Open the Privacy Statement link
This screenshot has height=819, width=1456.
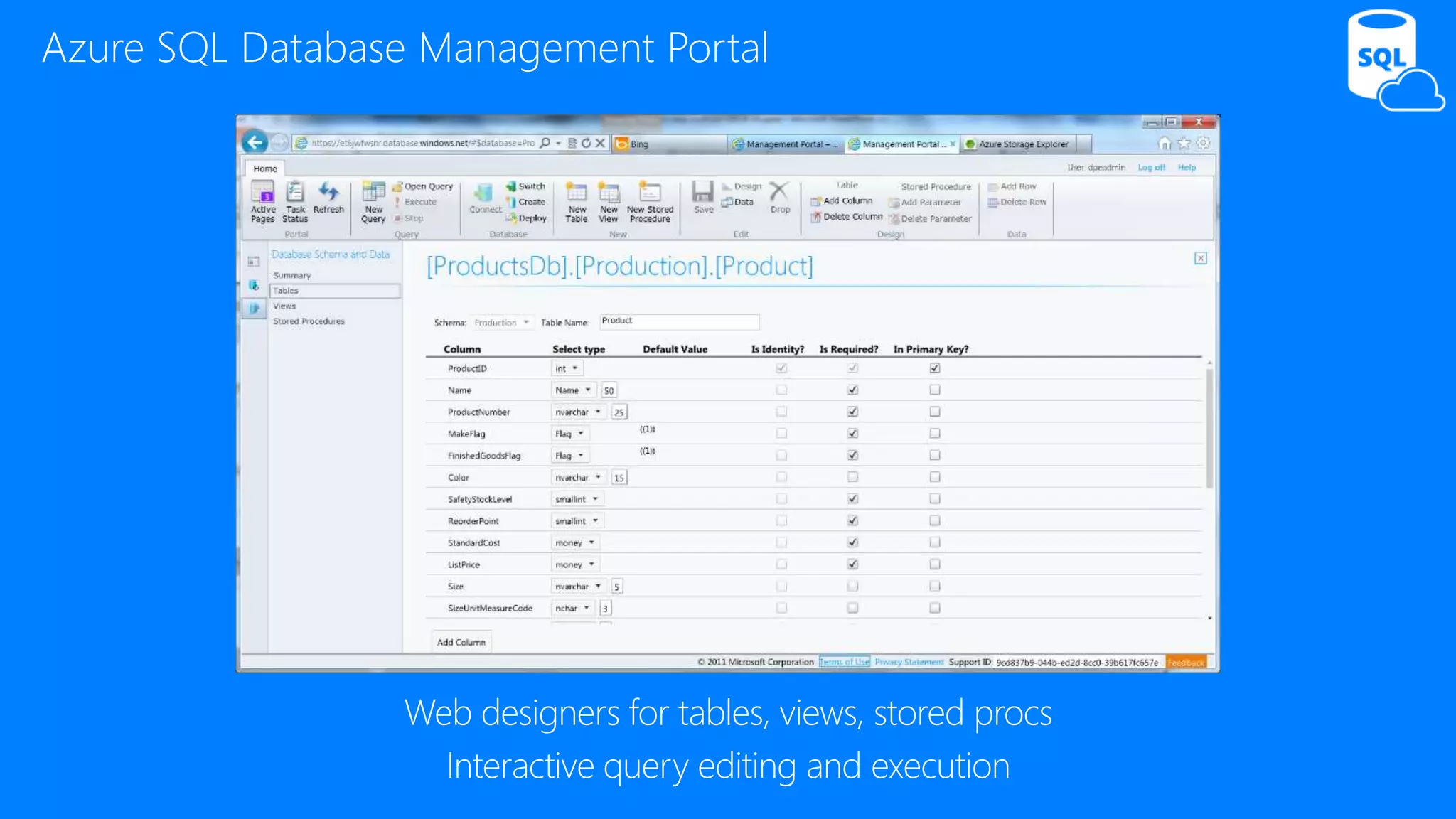(909, 662)
